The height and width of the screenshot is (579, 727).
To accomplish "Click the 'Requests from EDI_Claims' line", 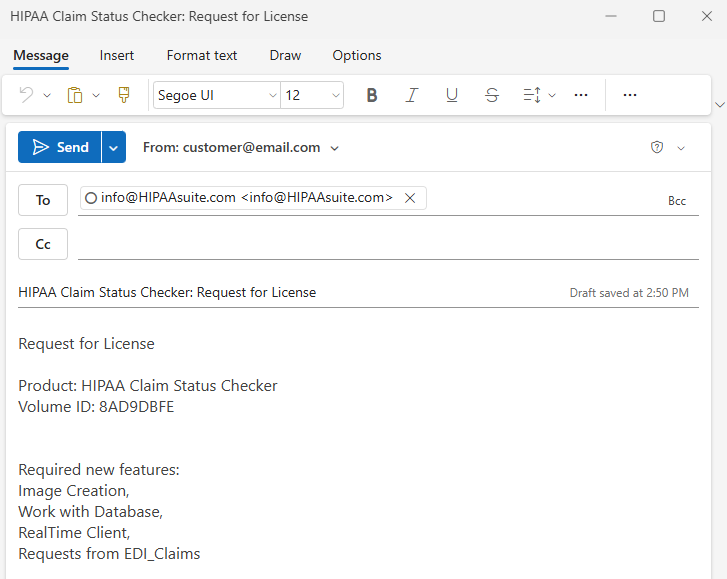I will point(109,554).
